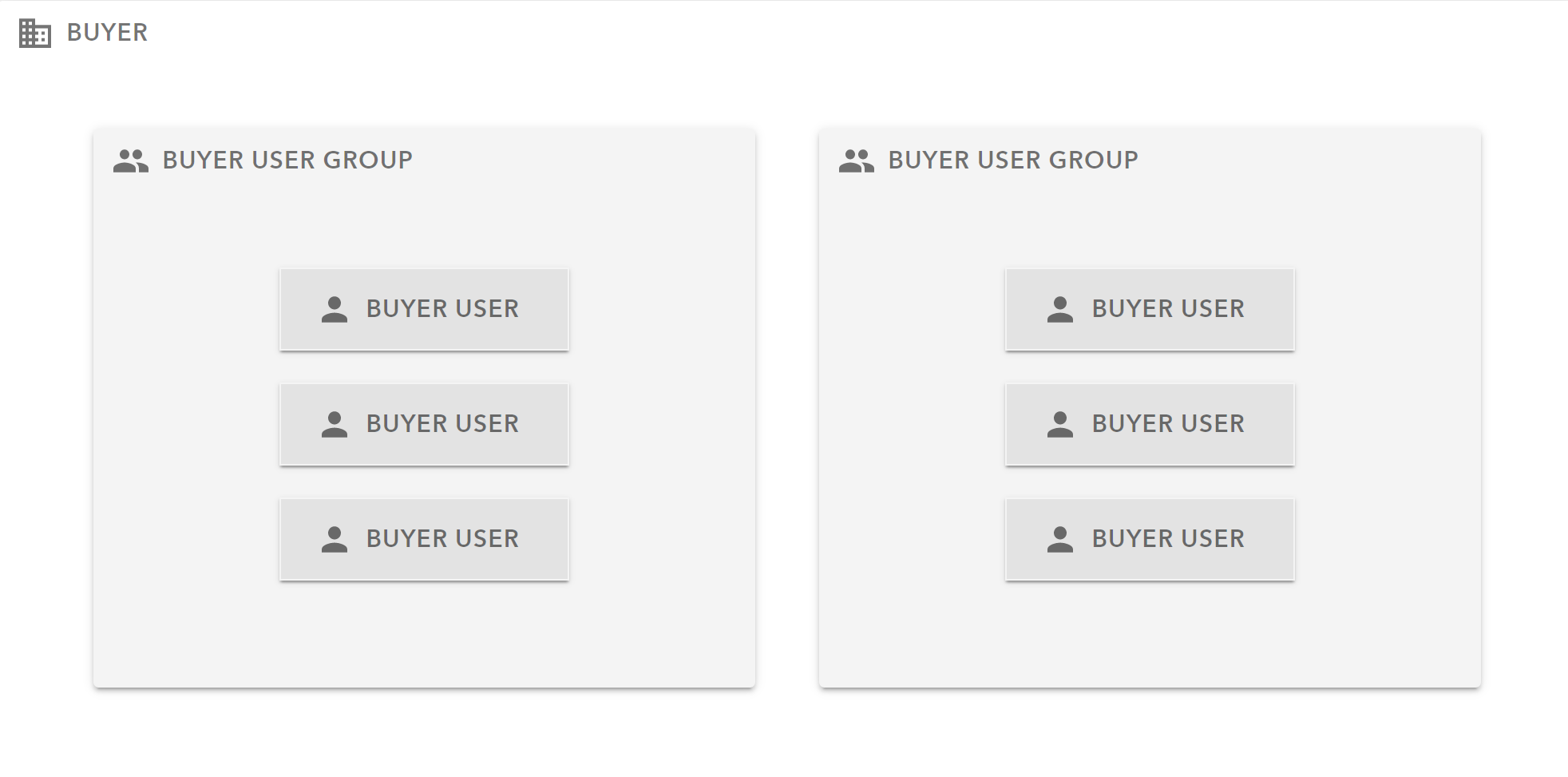Click first BUYER USER button in right group
1568x777 pixels.
pyautogui.click(x=1150, y=310)
